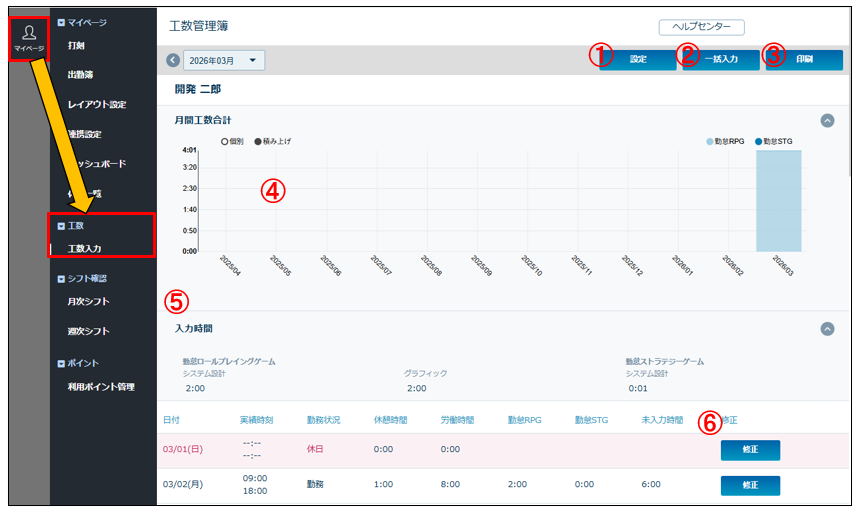
Task: Click the 休日 status cell
Action: click(x=315, y=449)
